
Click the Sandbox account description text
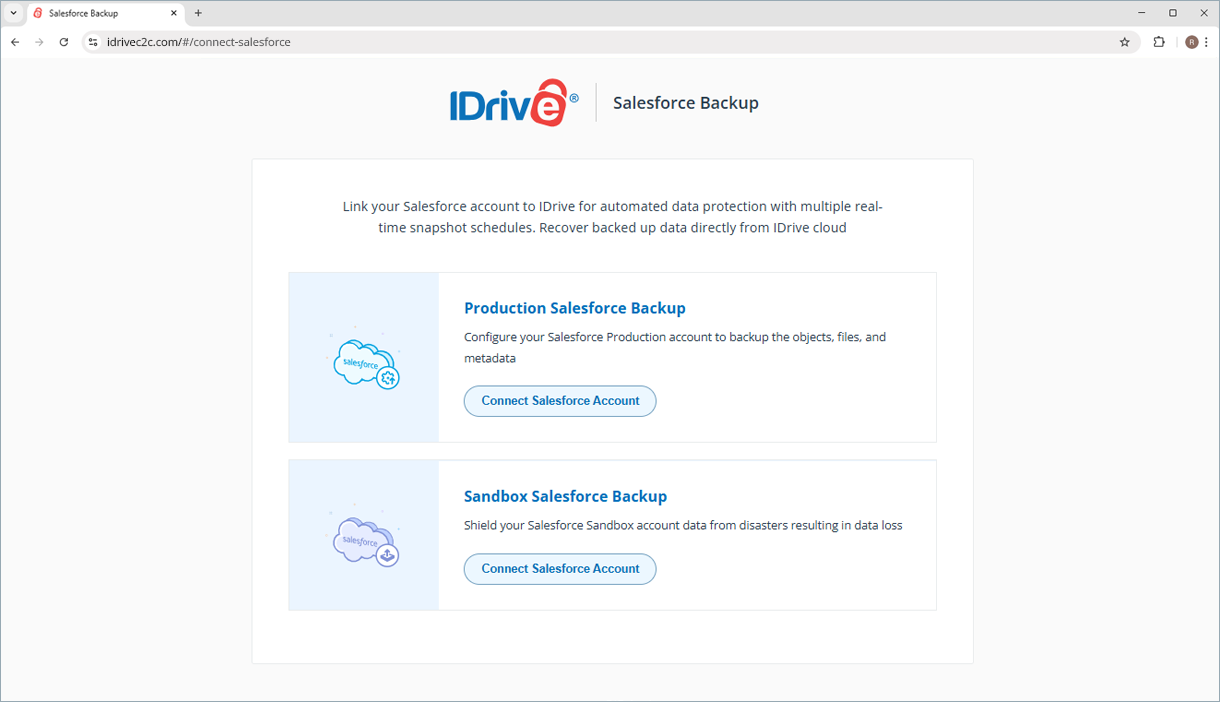tap(683, 525)
